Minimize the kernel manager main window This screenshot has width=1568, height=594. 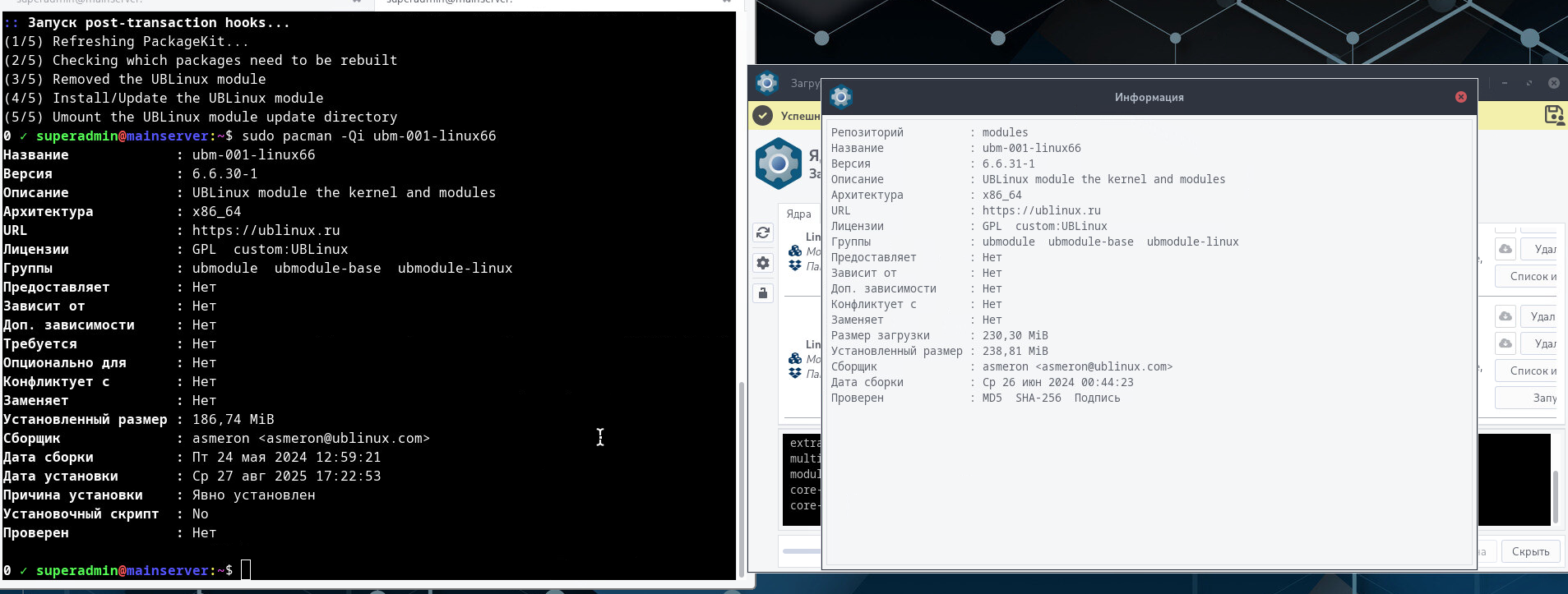pos(1505,83)
